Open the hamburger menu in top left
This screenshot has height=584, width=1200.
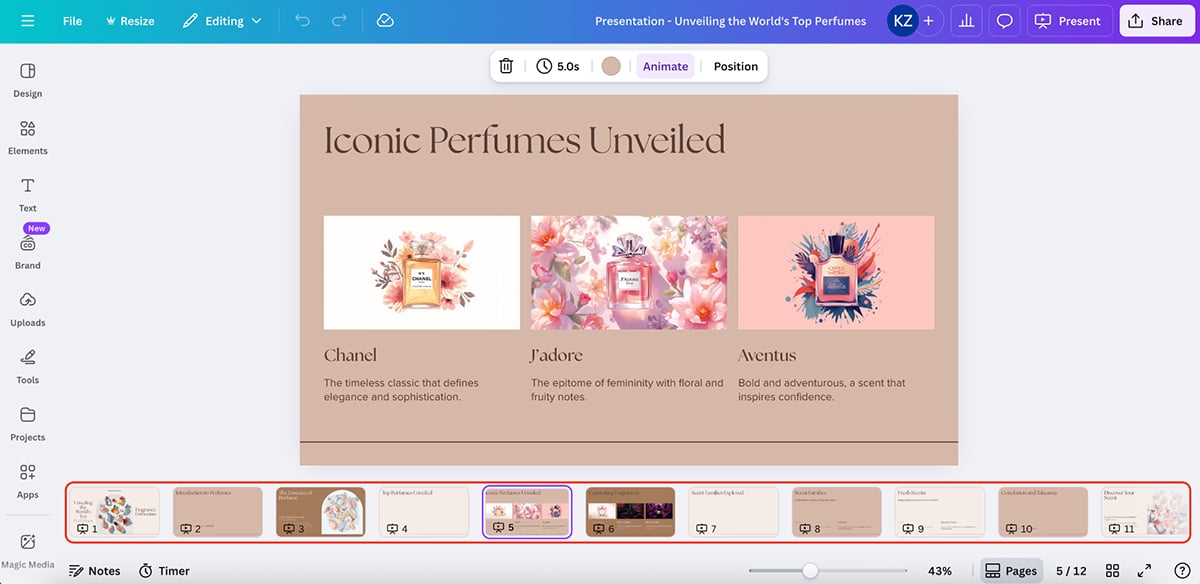(27, 20)
